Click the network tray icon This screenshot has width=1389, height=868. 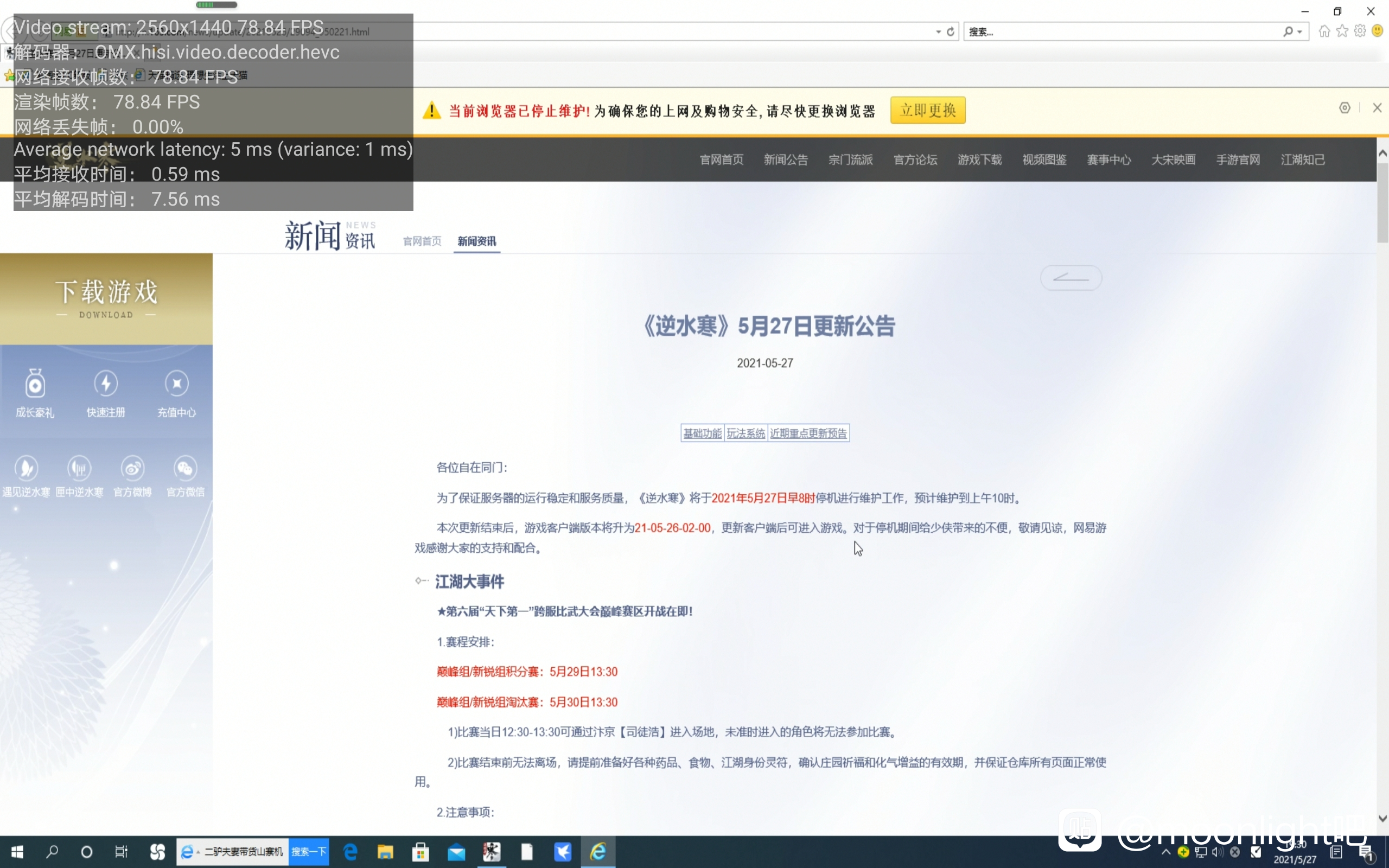(x=1201, y=852)
